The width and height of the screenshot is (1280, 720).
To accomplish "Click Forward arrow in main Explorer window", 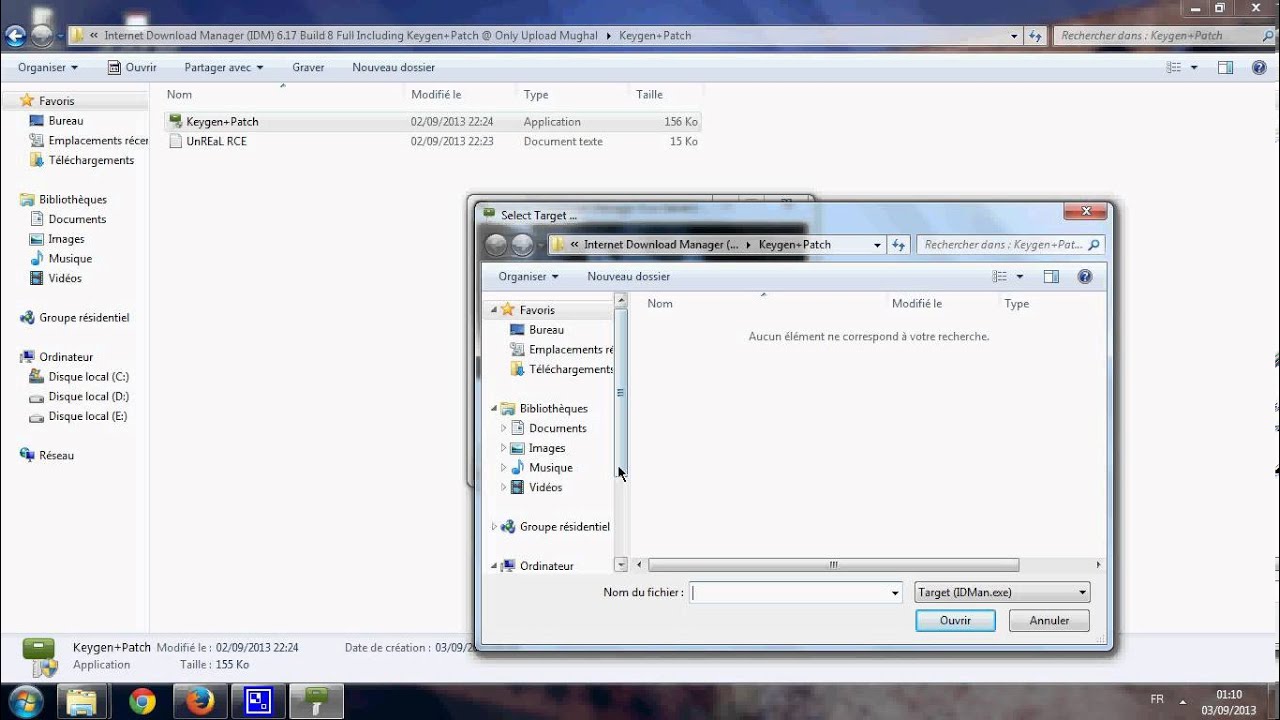I will (42, 37).
